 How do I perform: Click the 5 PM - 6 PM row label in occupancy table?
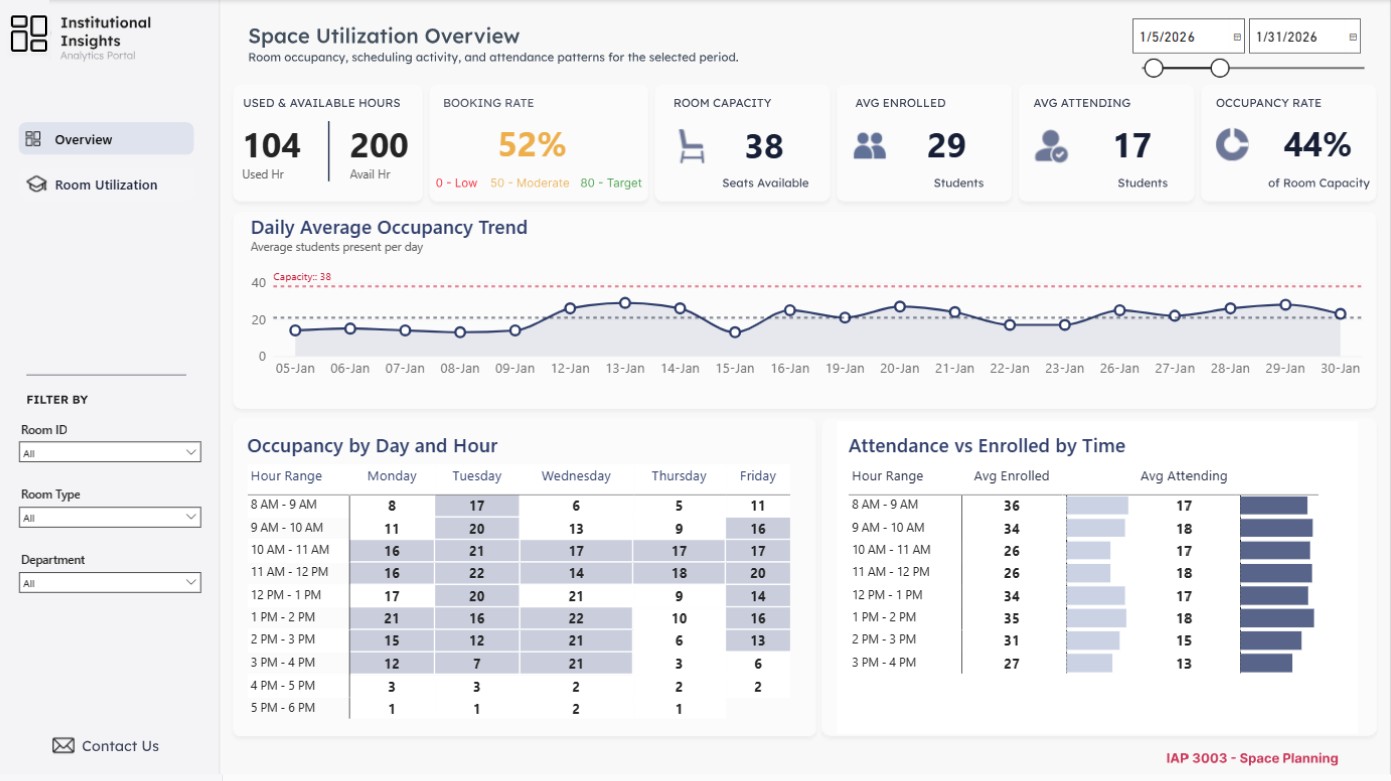tap(283, 708)
